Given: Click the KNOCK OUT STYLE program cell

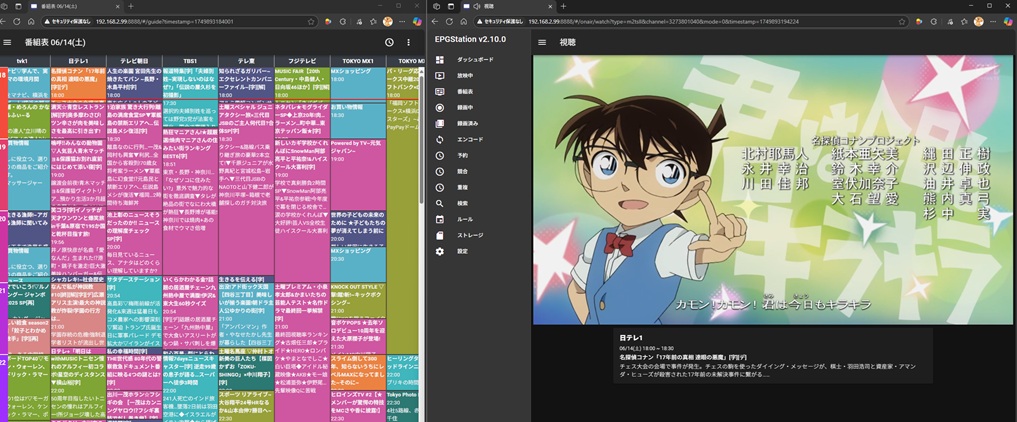Looking at the screenshot, I should pos(357,299).
